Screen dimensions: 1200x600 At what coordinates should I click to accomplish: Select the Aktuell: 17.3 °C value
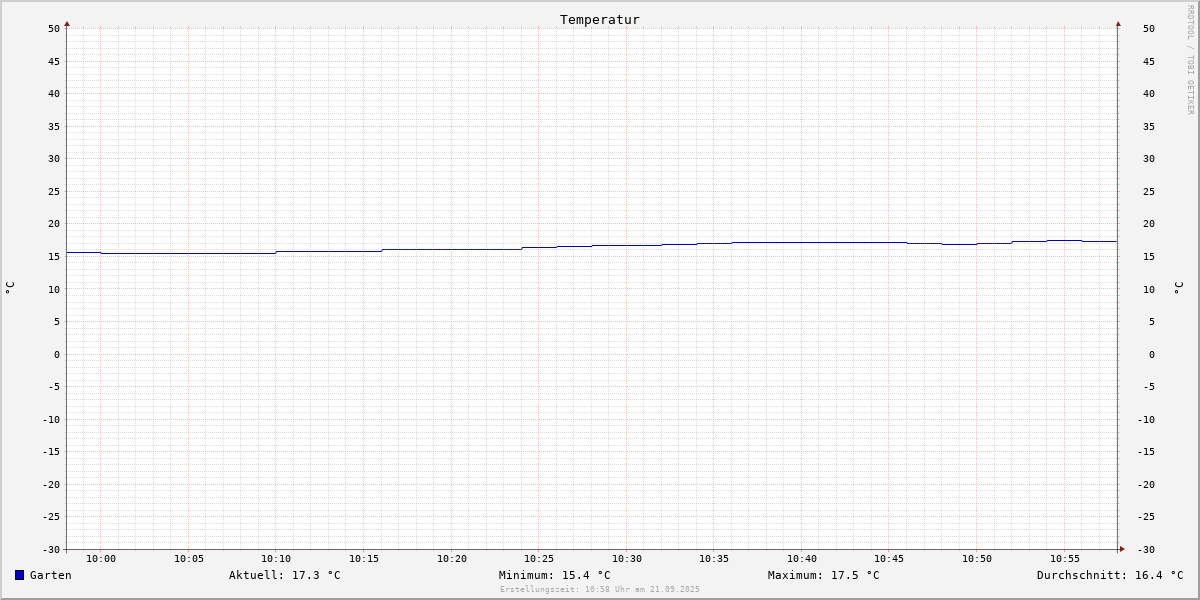[285, 575]
